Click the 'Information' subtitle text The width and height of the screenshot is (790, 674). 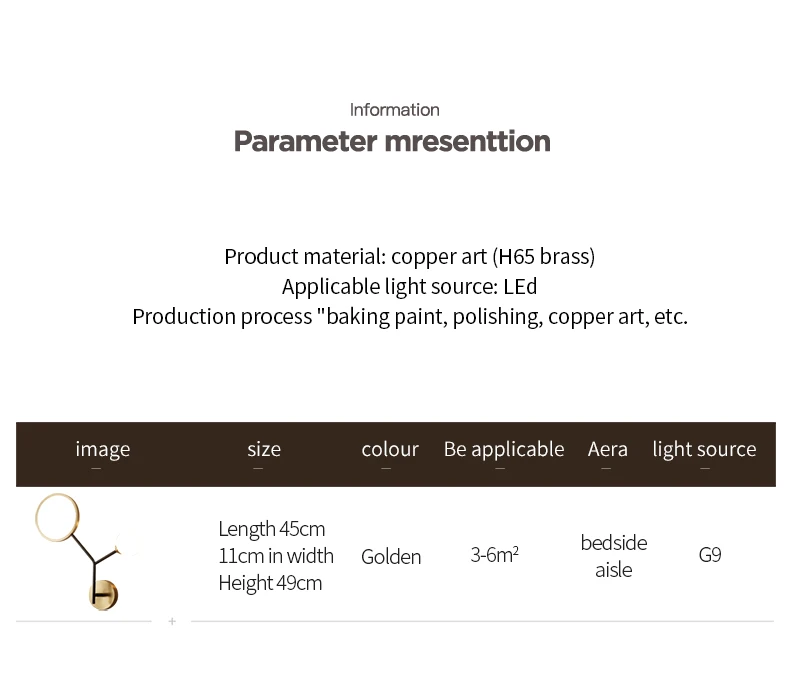click(394, 110)
